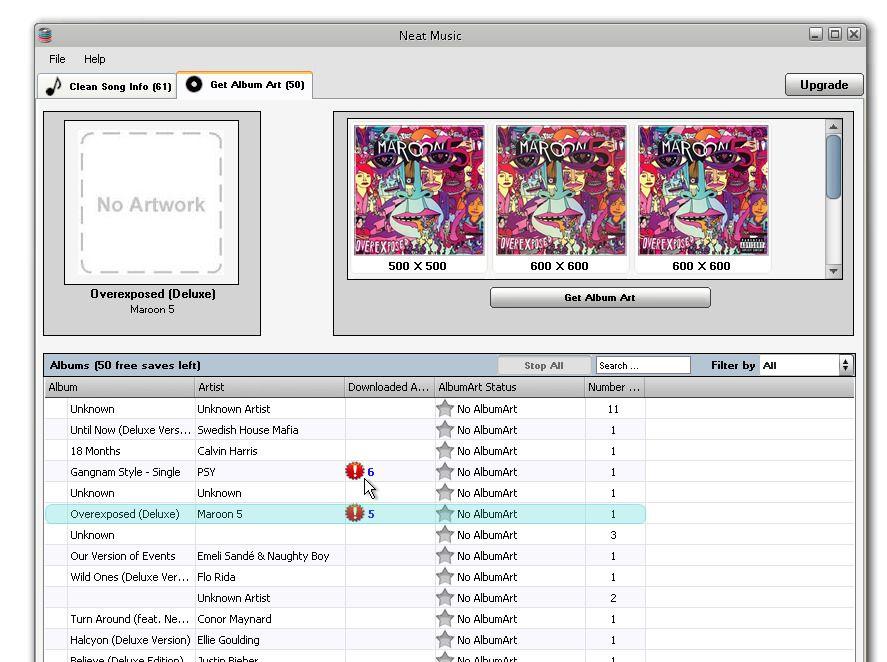Click the star icon in Unknown Artist row with 11 songs
The image size is (887, 662).
point(445,409)
